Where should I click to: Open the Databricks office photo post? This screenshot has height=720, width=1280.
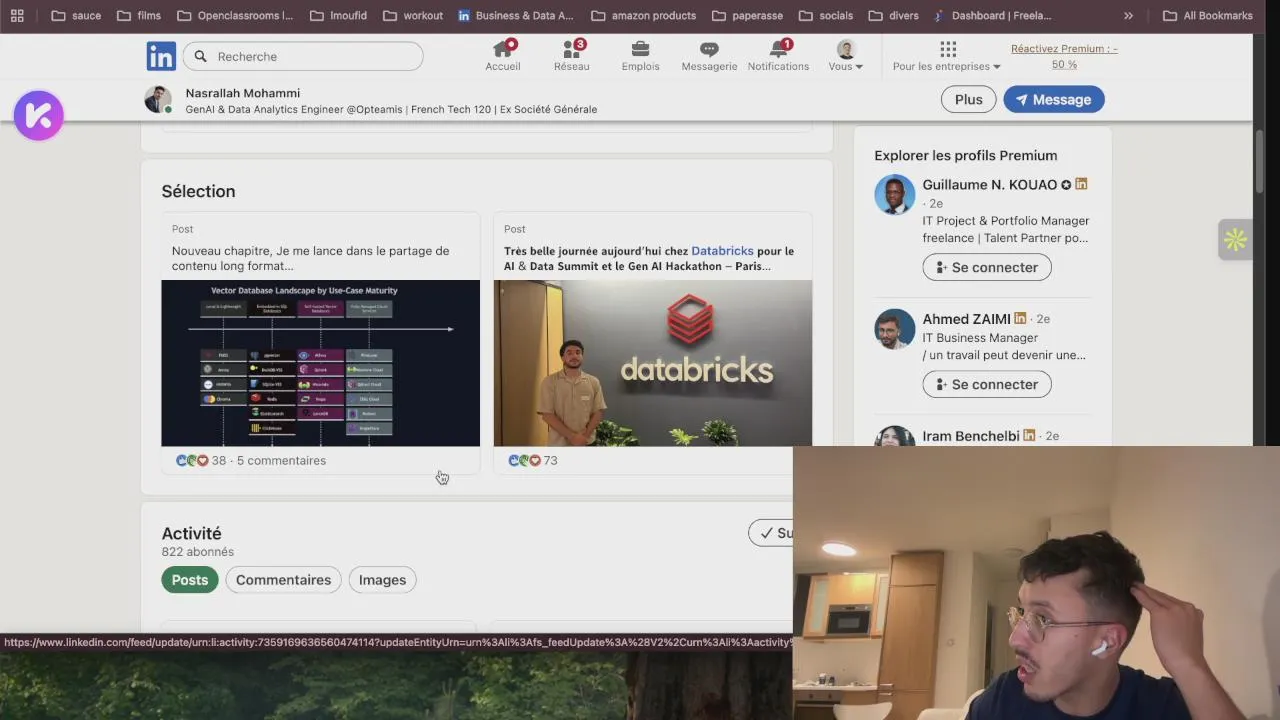click(652, 363)
